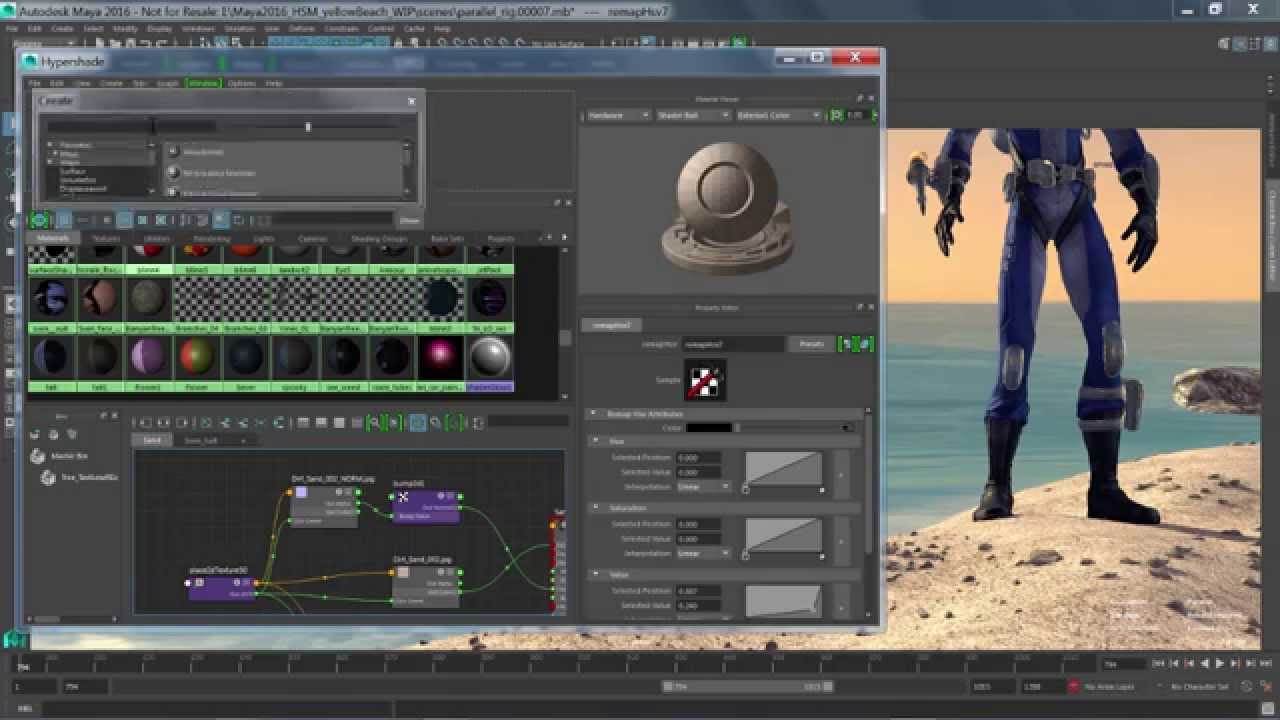Click the highlighted grid toggle icon in graph toolbar

[417, 422]
